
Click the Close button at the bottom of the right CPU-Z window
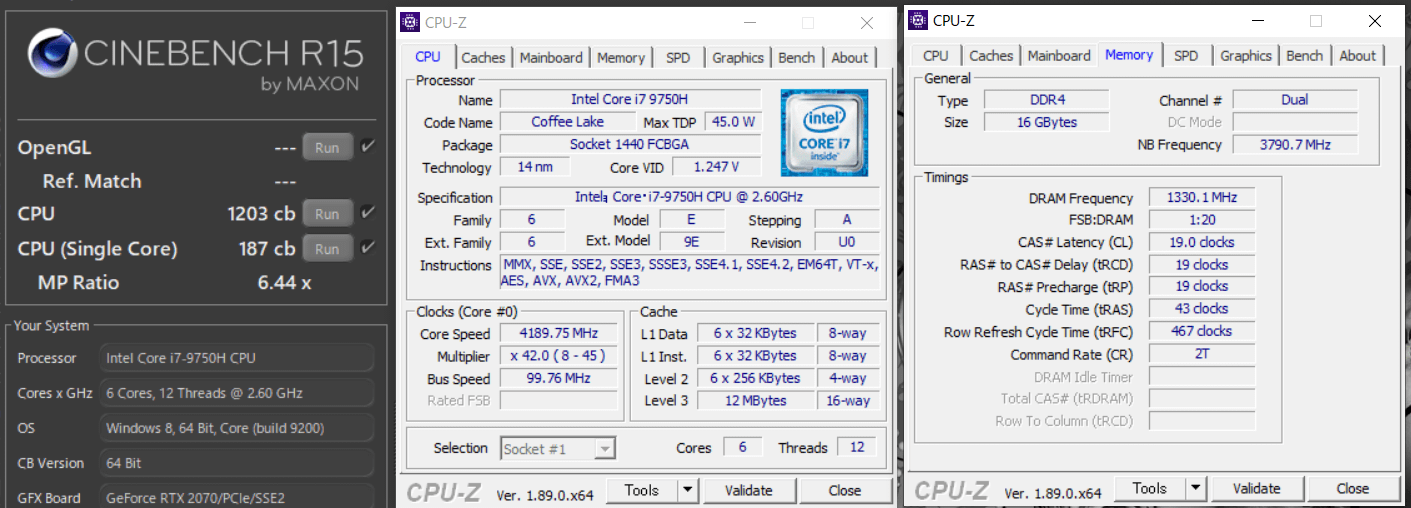pyautogui.click(x=1352, y=488)
